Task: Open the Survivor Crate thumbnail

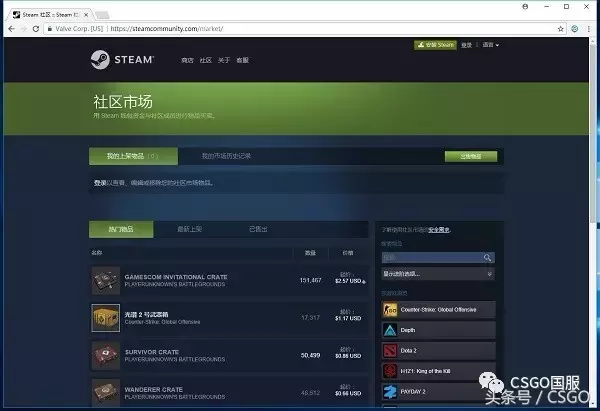Action: (106, 356)
